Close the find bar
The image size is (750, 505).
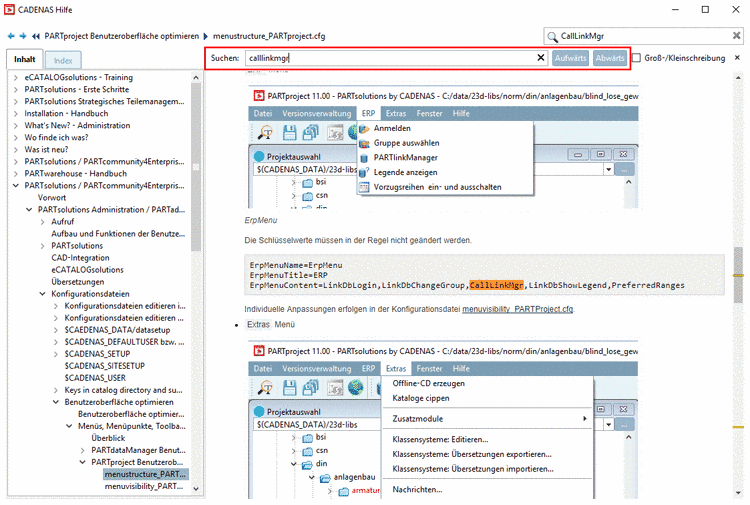737,57
